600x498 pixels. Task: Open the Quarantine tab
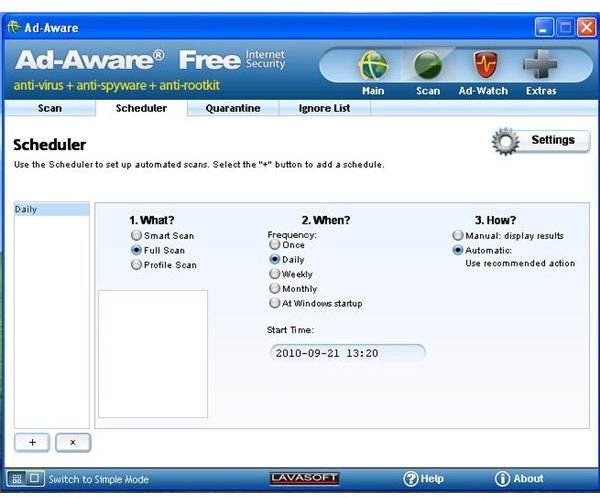(233, 108)
